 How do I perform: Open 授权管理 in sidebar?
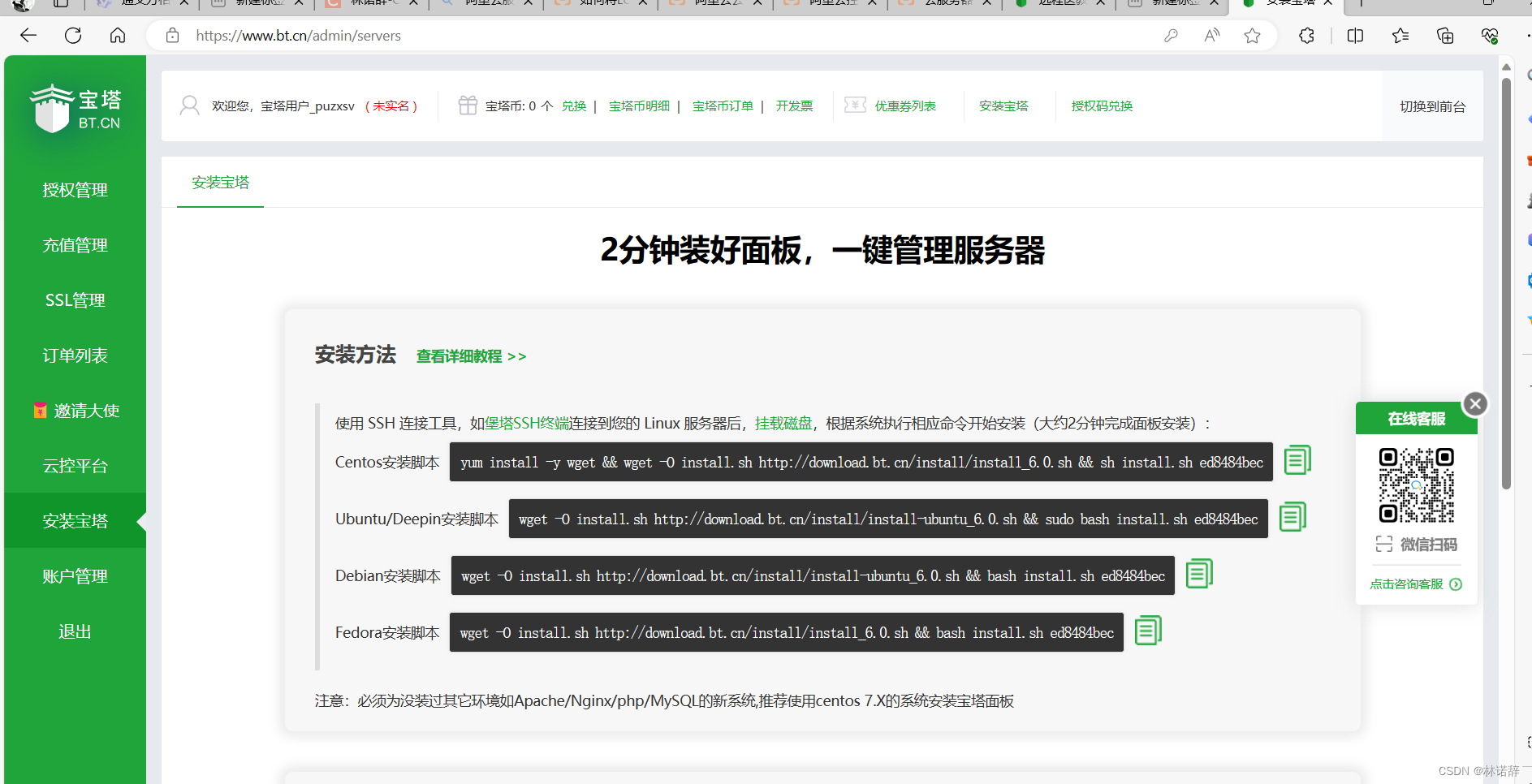coord(75,190)
